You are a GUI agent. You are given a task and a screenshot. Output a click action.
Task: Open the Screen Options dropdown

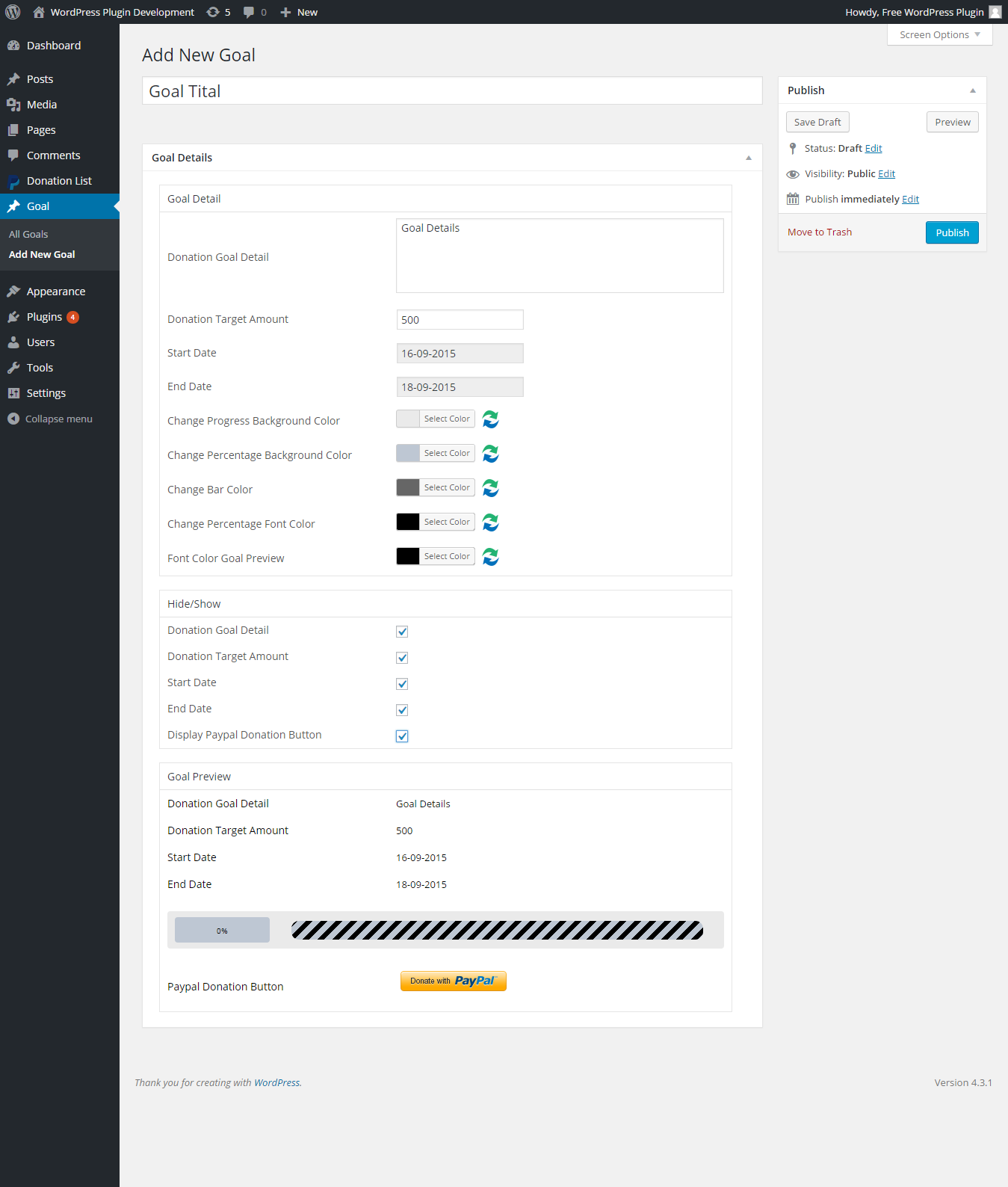click(939, 34)
